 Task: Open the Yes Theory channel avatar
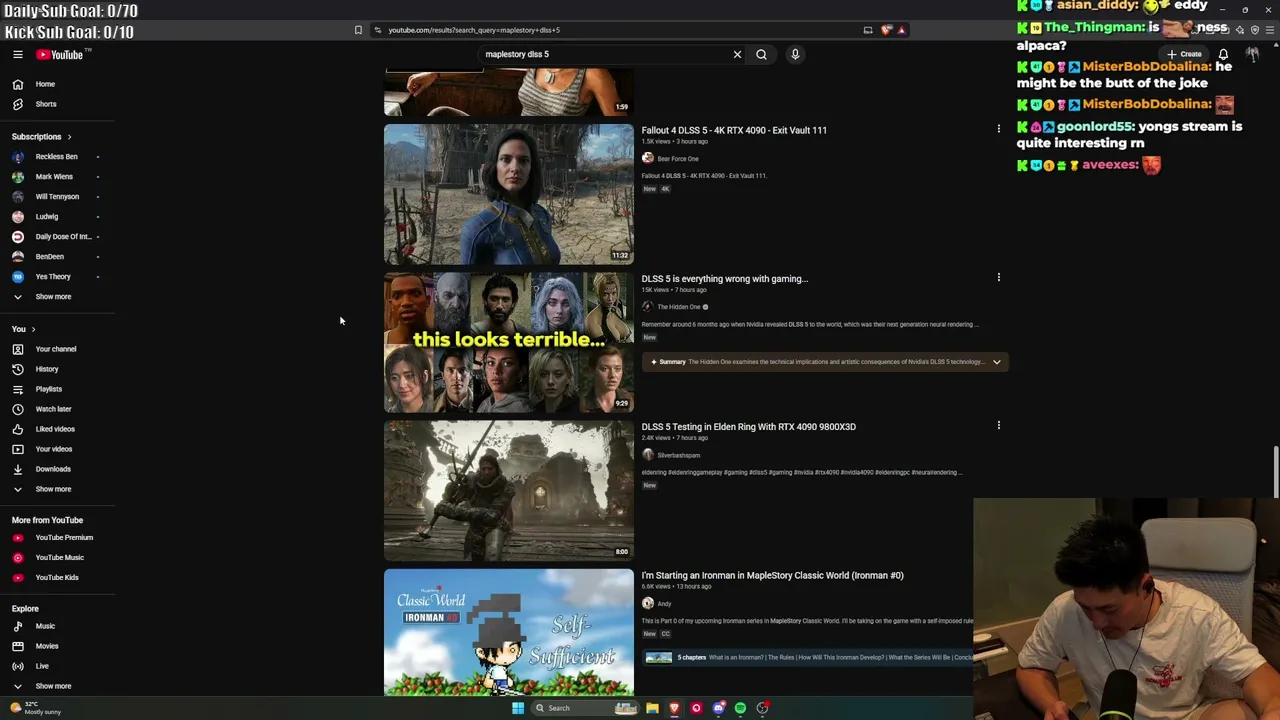click(18, 277)
